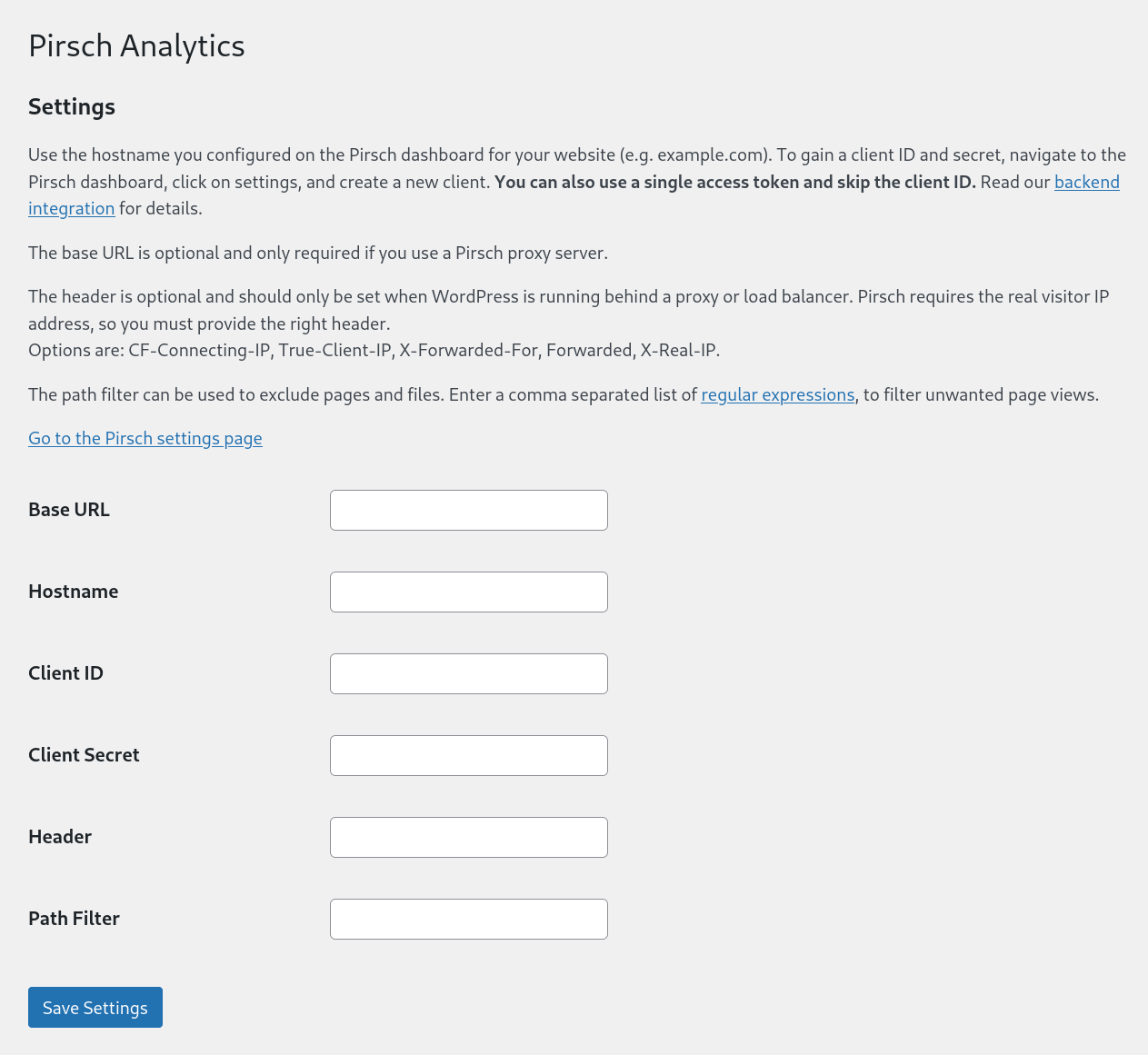
Task: Select the Client ID text box
Action: (468, 673)
